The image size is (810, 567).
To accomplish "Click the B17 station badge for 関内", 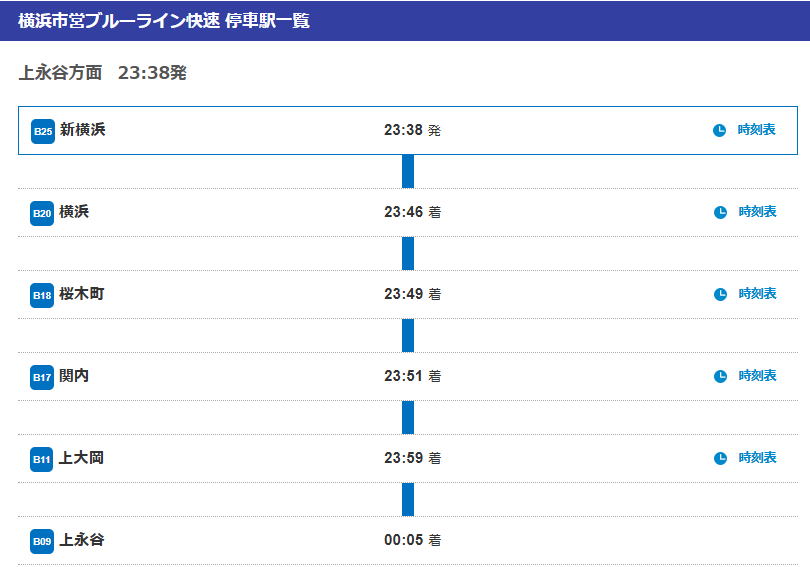I will [x=42, y=377].
